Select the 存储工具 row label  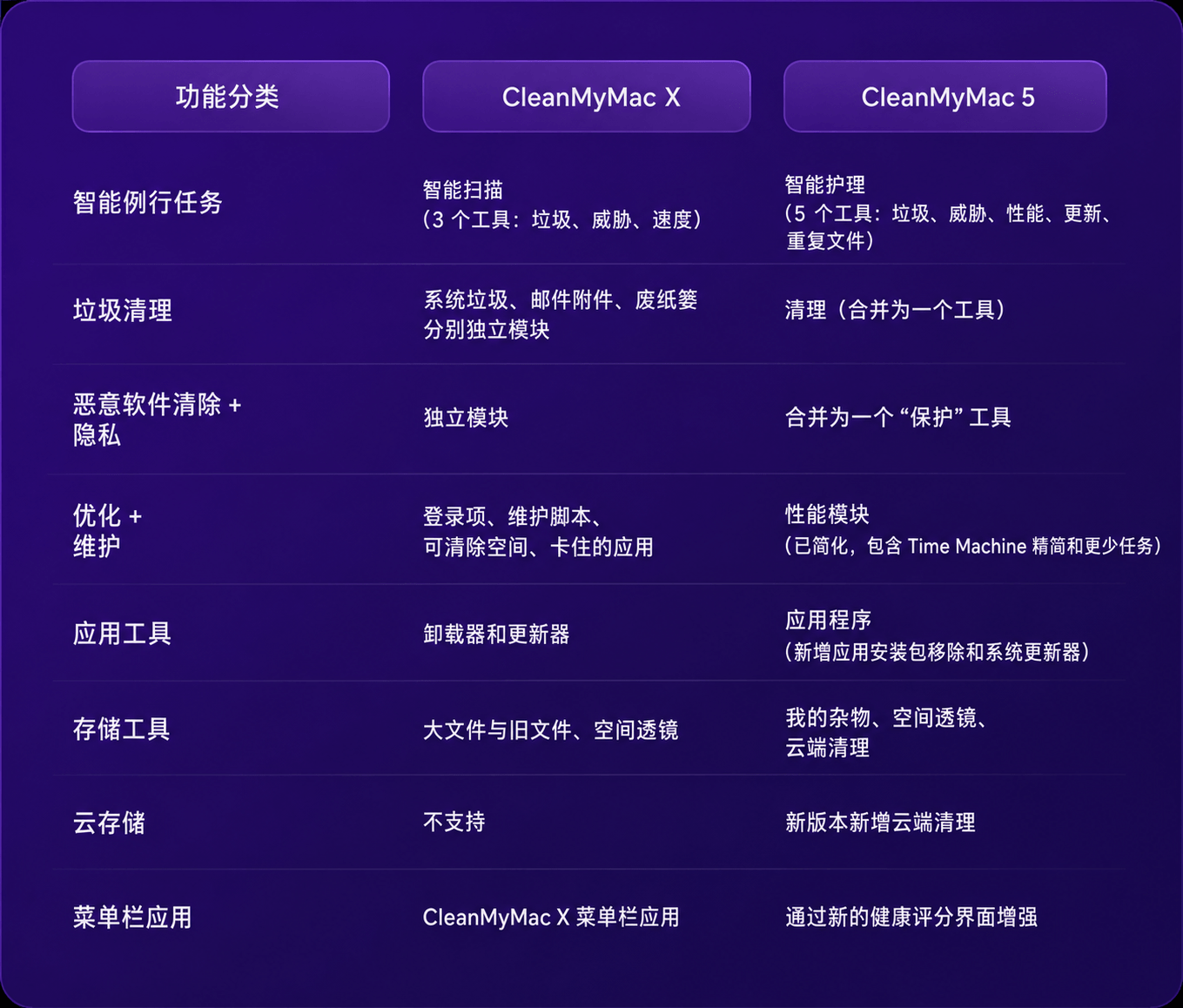(x=122, y=729)
